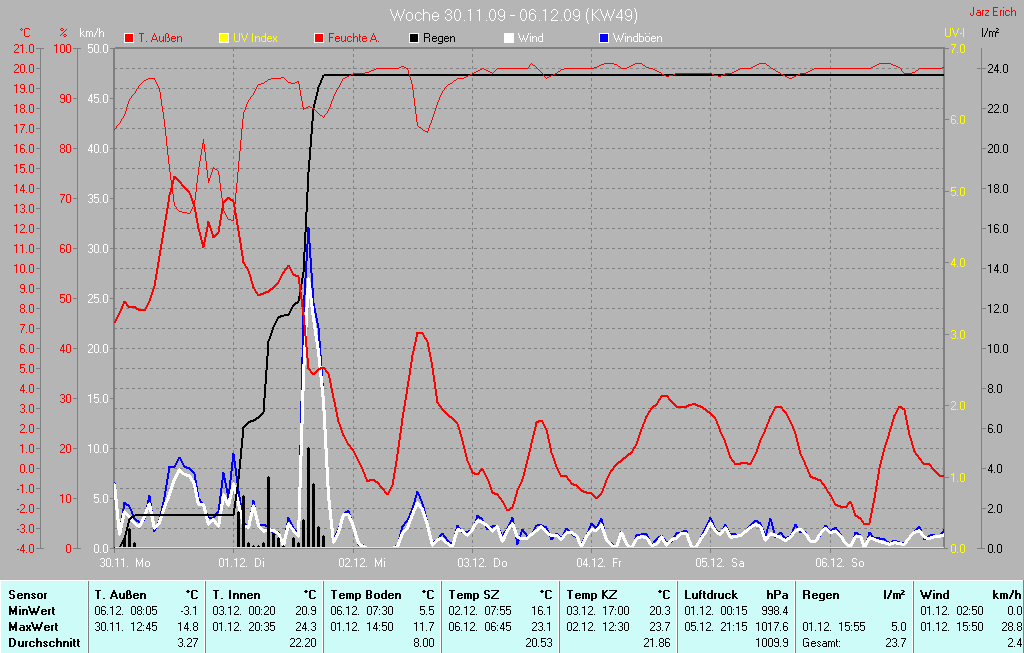
Task: Click the 'Luftdruck' column header
Action: pyautogui.click(x=711, y=595)
